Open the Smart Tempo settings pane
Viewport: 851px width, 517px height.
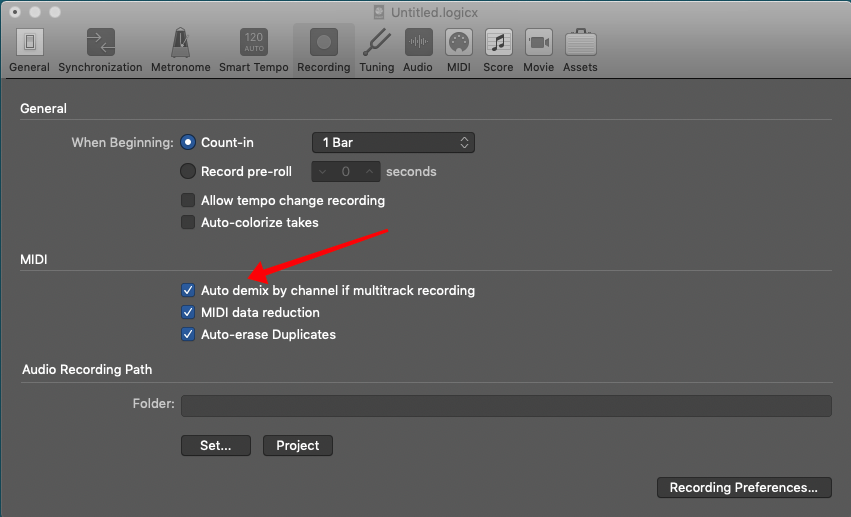point(253,50)
